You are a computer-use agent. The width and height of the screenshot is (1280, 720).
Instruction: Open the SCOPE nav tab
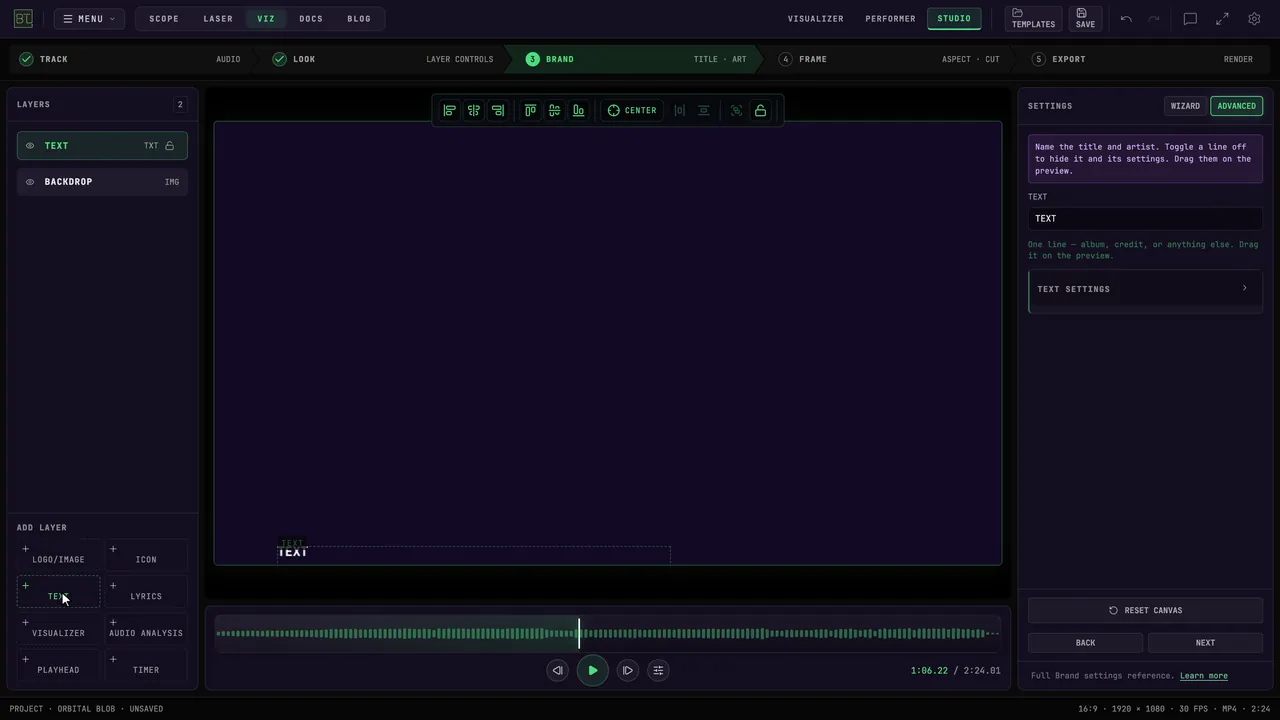164,18
